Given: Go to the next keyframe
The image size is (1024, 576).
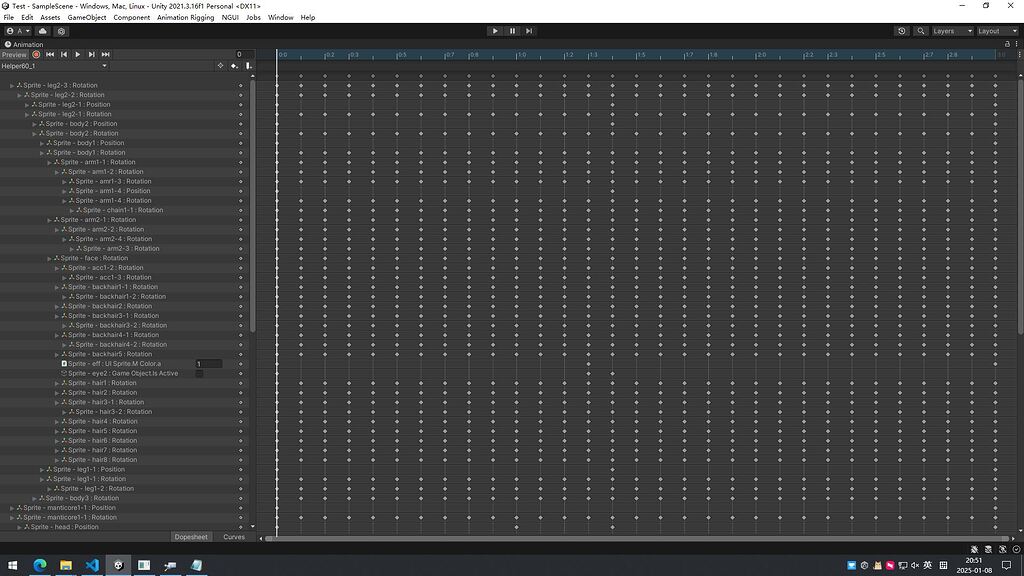Looking at the screenshot, I should pyautogui.click(x=92, y=54).
